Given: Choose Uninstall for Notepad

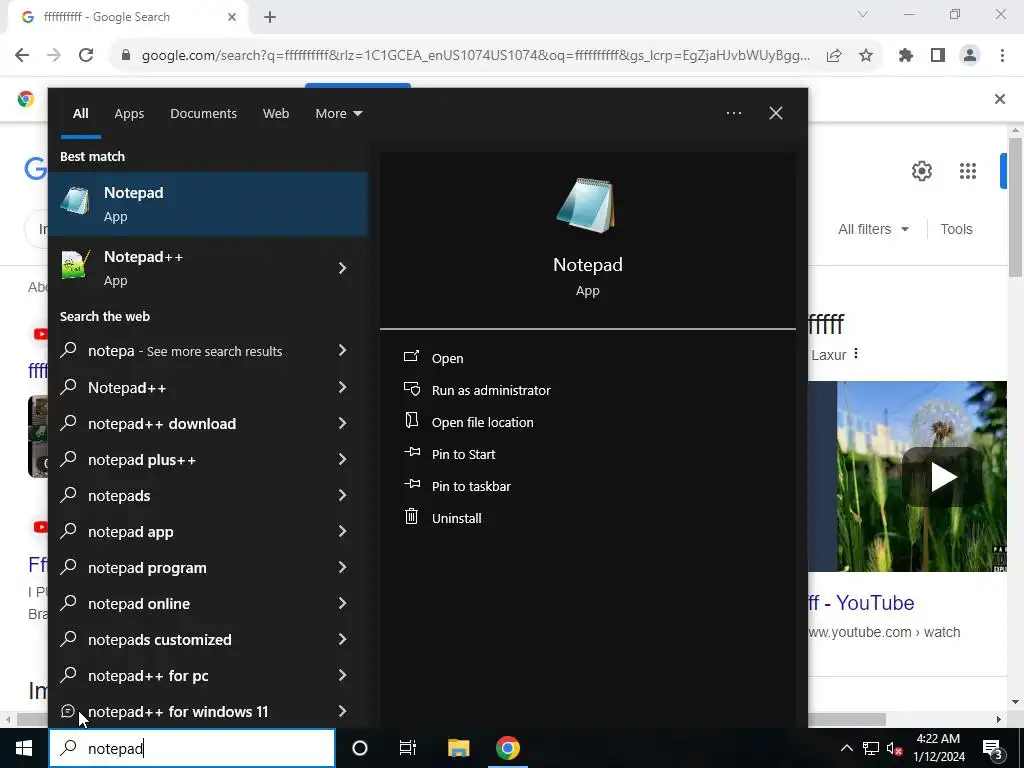Looking at the screenshot, I should tap(456, 518).
